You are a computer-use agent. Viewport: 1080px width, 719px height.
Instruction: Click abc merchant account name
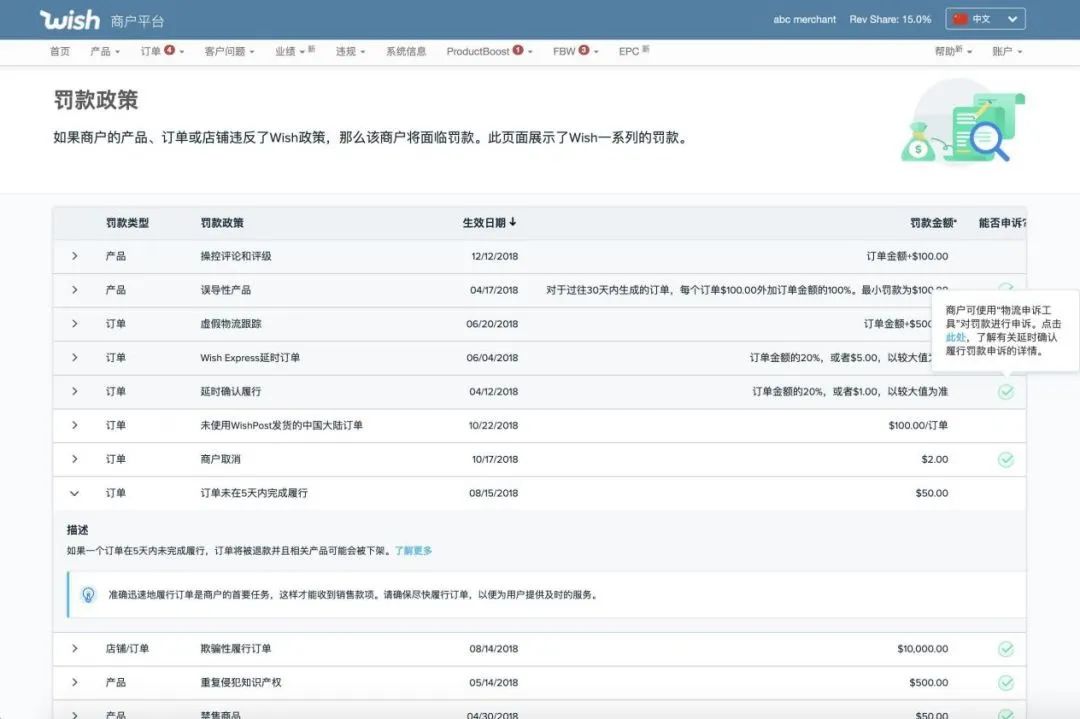[x=804, y=19]
